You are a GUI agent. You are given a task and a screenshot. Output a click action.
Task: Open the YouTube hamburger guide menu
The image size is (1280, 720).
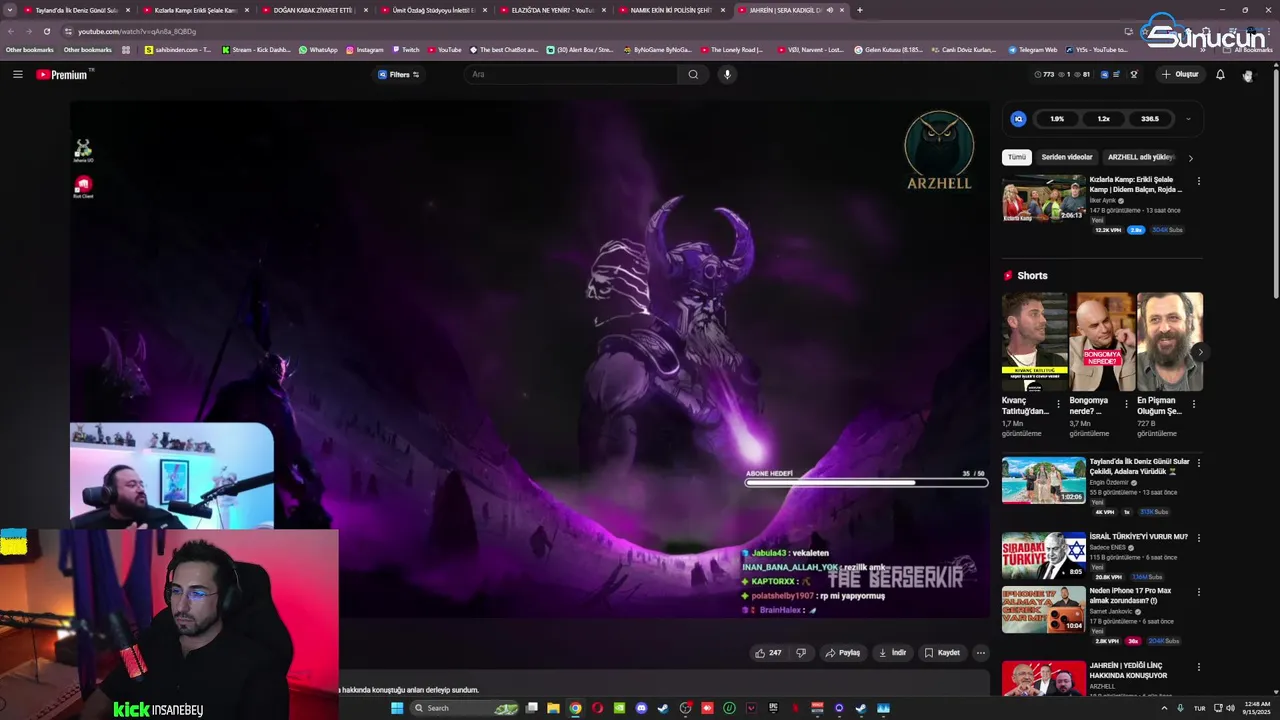point(17,74)
